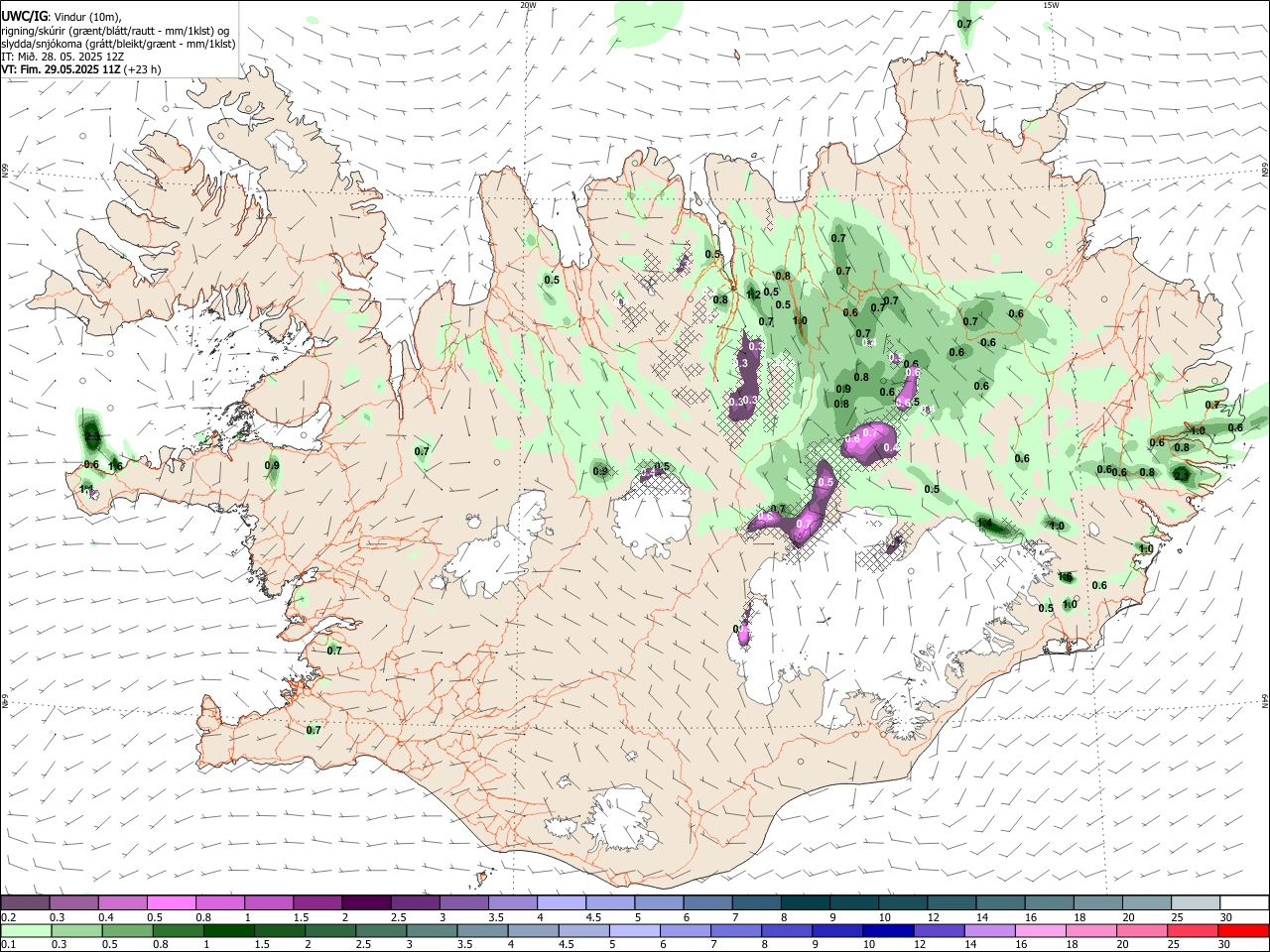
Task: Click the '0.4' label of the upper legend
Action: [107, 917]
